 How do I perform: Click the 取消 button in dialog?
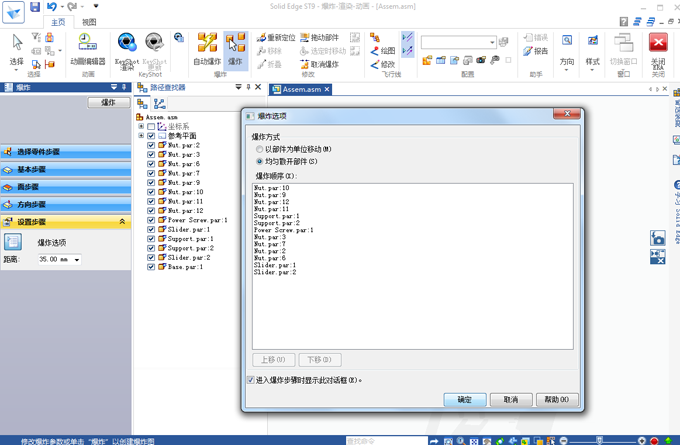coord(510,399)
